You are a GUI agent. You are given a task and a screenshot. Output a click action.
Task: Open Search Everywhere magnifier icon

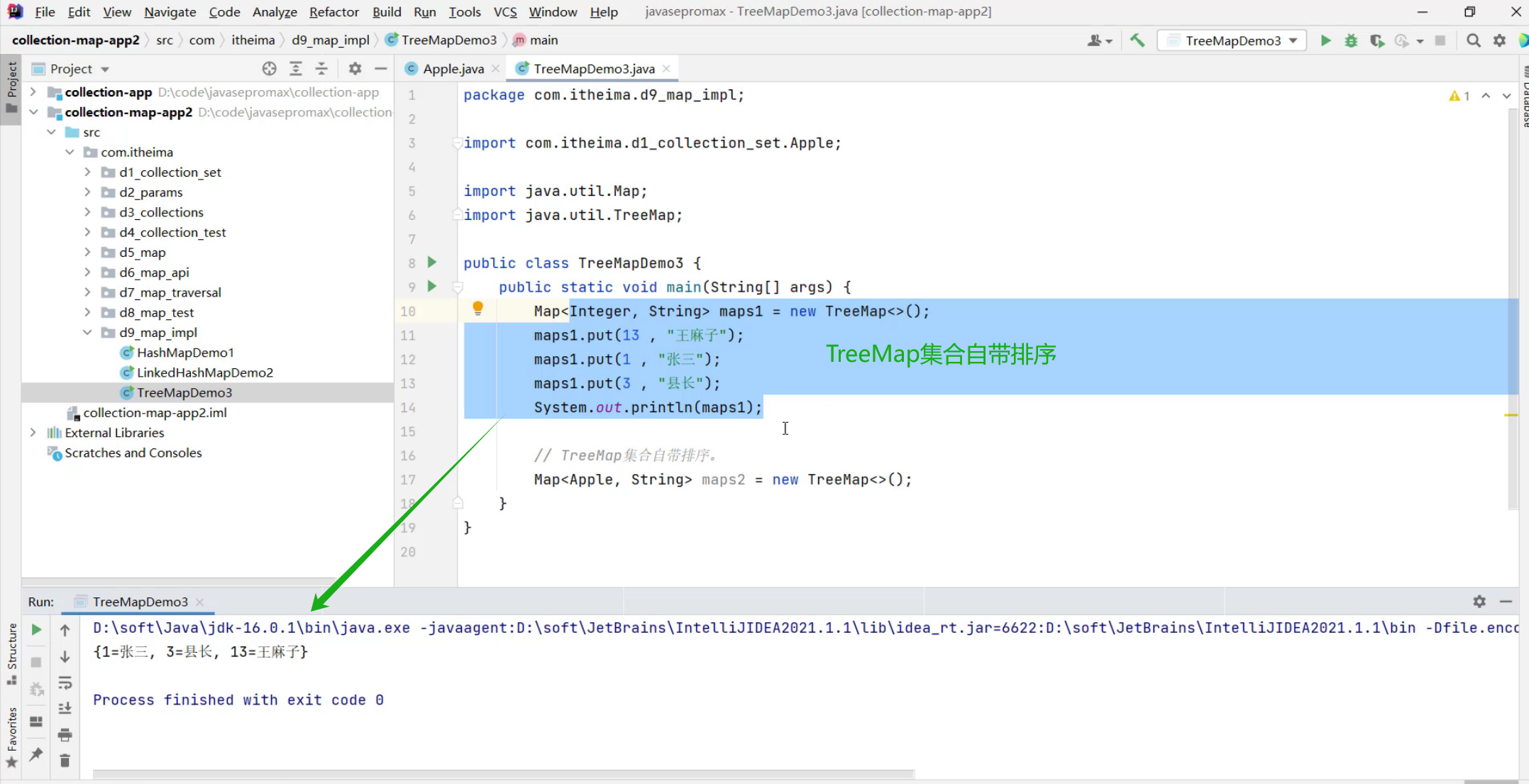(1474, 40)
